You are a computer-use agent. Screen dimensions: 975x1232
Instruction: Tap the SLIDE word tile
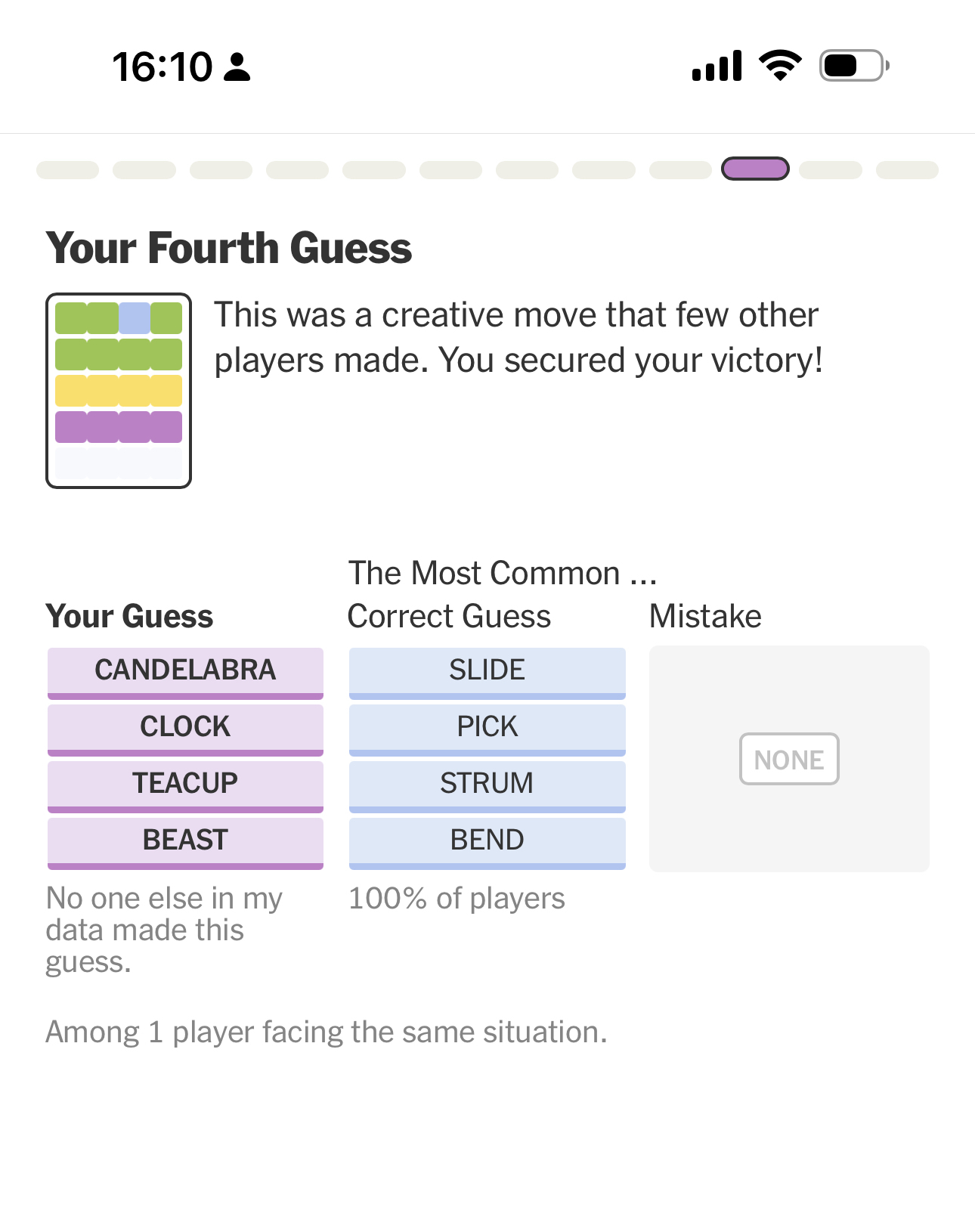[487, 671]
